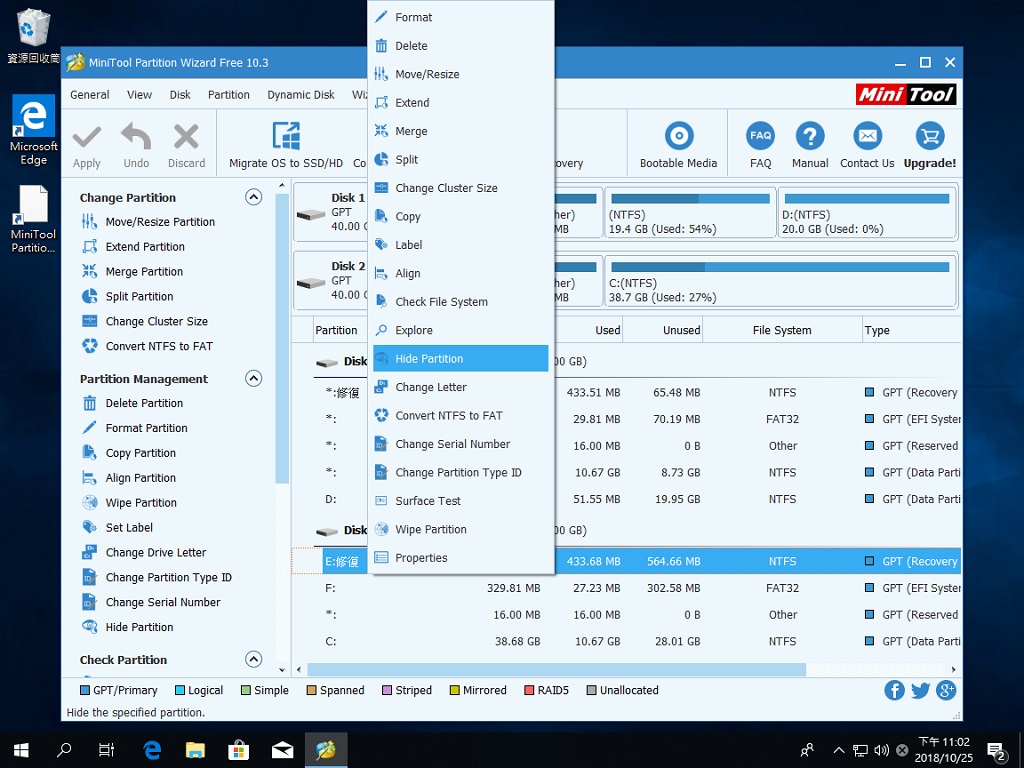Open Microsoft Edge from the taskbar
This screenshot has height=768, width=1024.
152,750
